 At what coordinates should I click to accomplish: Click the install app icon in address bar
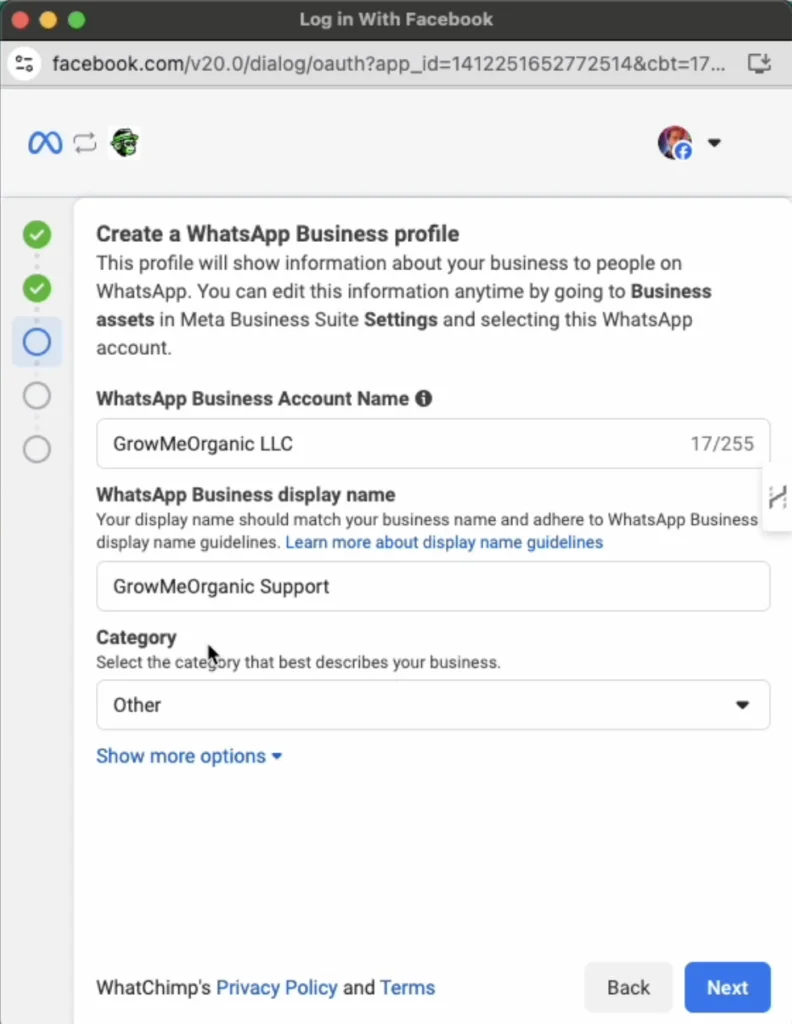pyautogui.click(x=759, y=63)
